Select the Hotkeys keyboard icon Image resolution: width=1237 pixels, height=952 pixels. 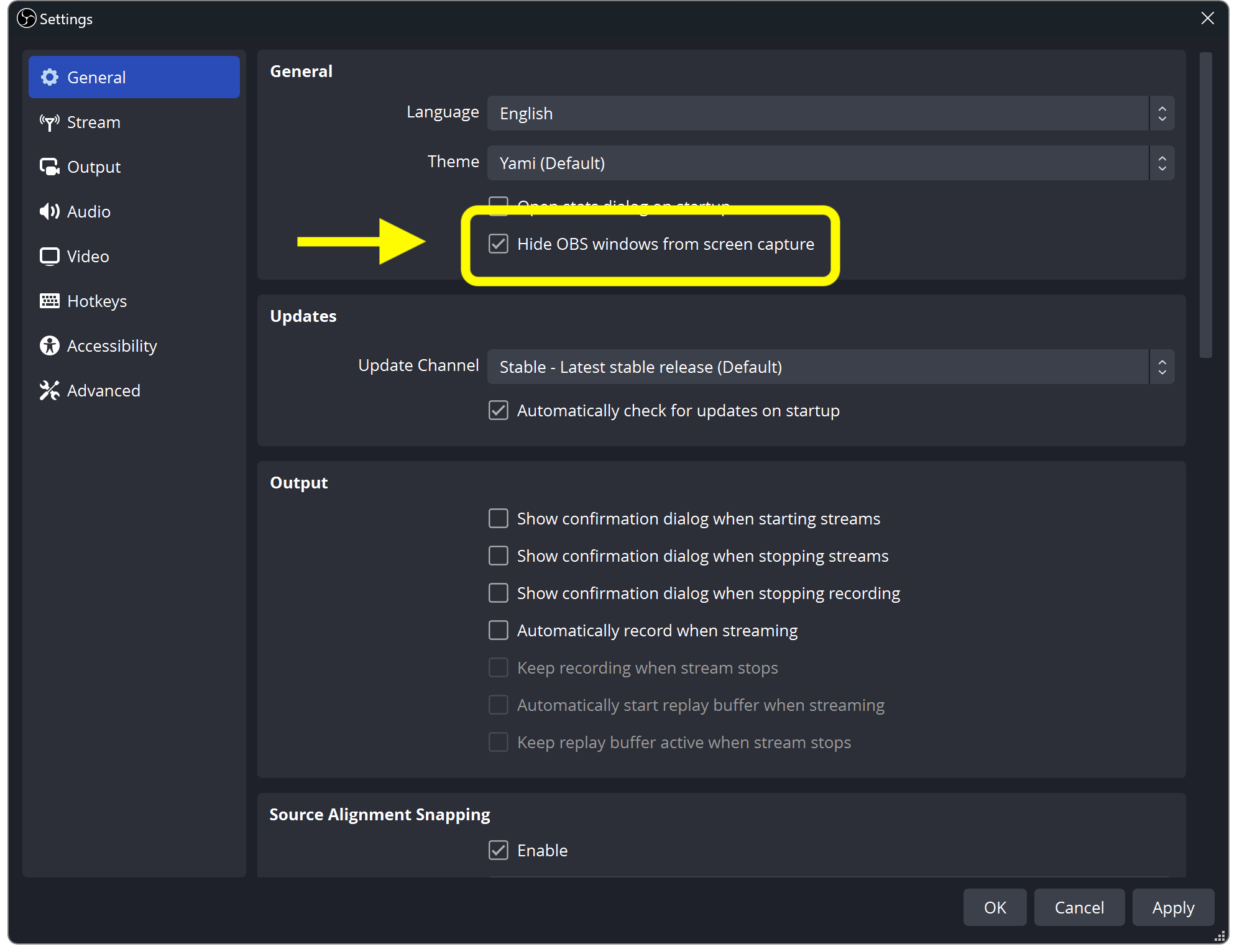click(50, 301)
